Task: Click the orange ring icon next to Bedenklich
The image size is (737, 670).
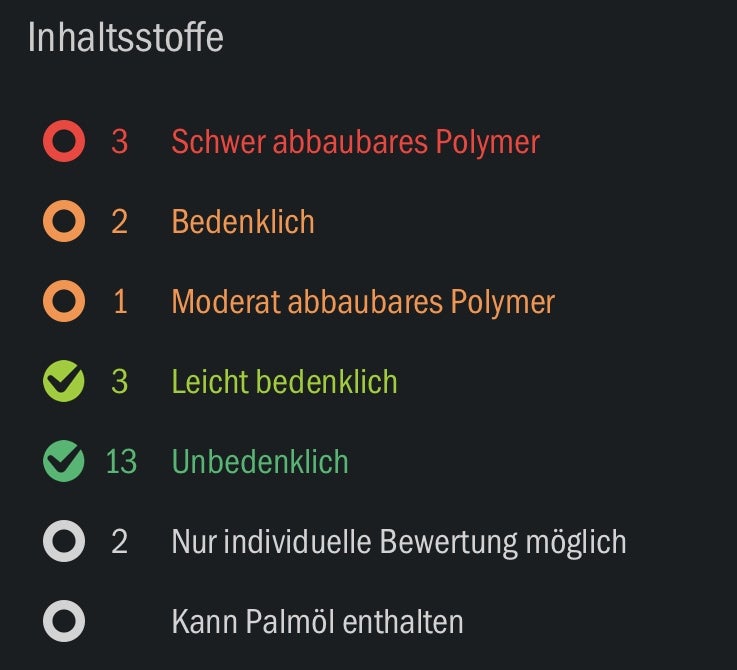Action: coord(64,221)
